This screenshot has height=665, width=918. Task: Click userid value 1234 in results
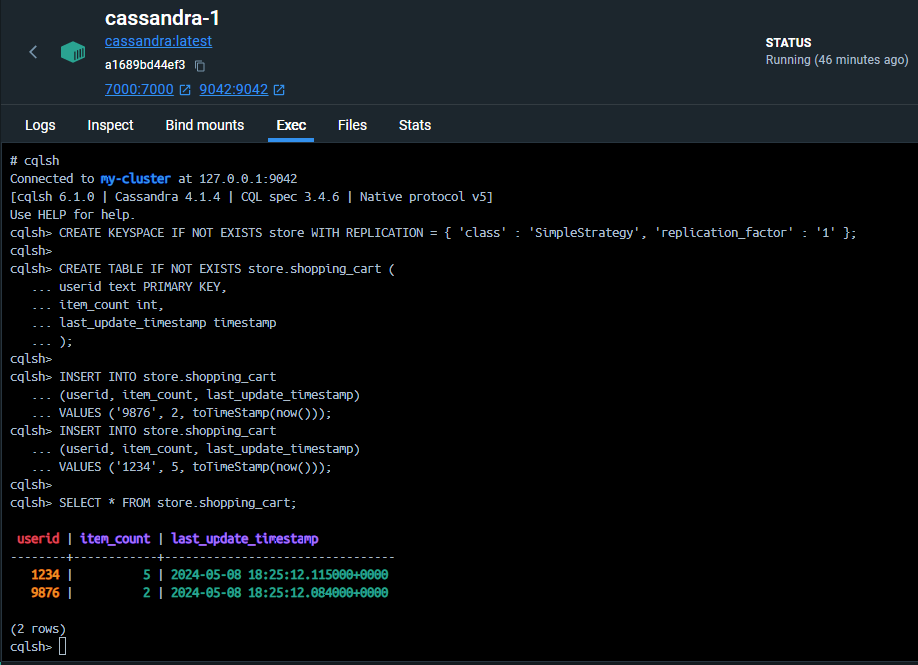45,575
